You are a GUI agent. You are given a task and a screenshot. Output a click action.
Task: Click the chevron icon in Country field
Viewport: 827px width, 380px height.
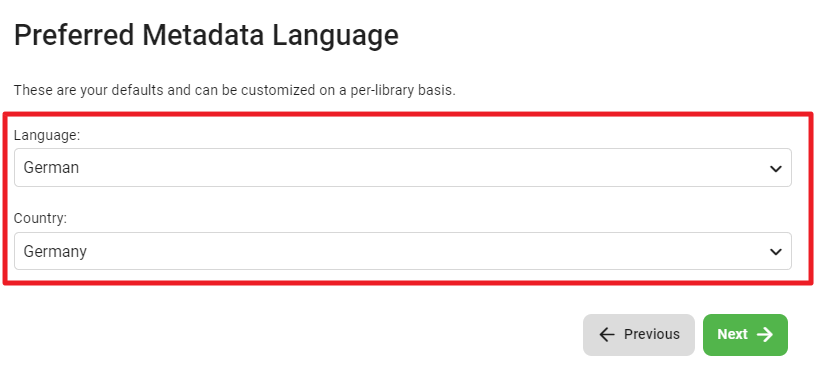tap(775, 252)
